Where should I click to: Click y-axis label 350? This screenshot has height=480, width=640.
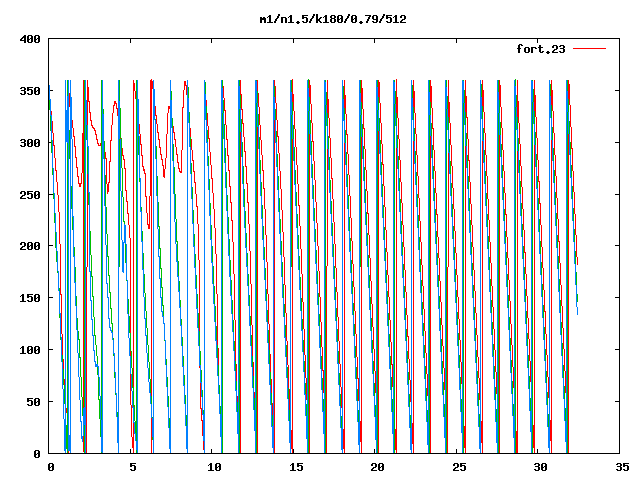pyautogui.click(x=30, y=91)
